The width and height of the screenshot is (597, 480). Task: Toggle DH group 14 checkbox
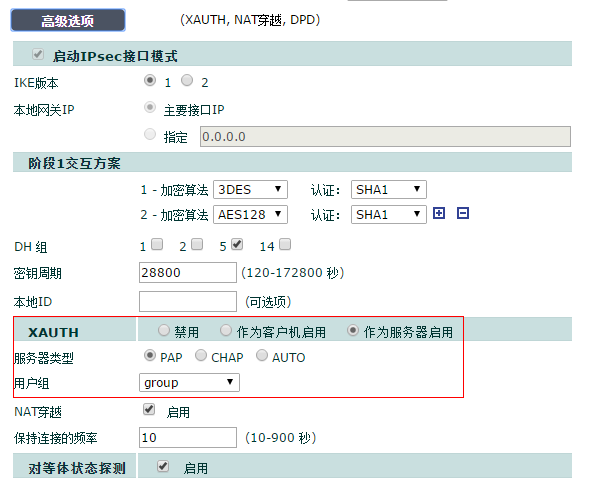[285, 244]
